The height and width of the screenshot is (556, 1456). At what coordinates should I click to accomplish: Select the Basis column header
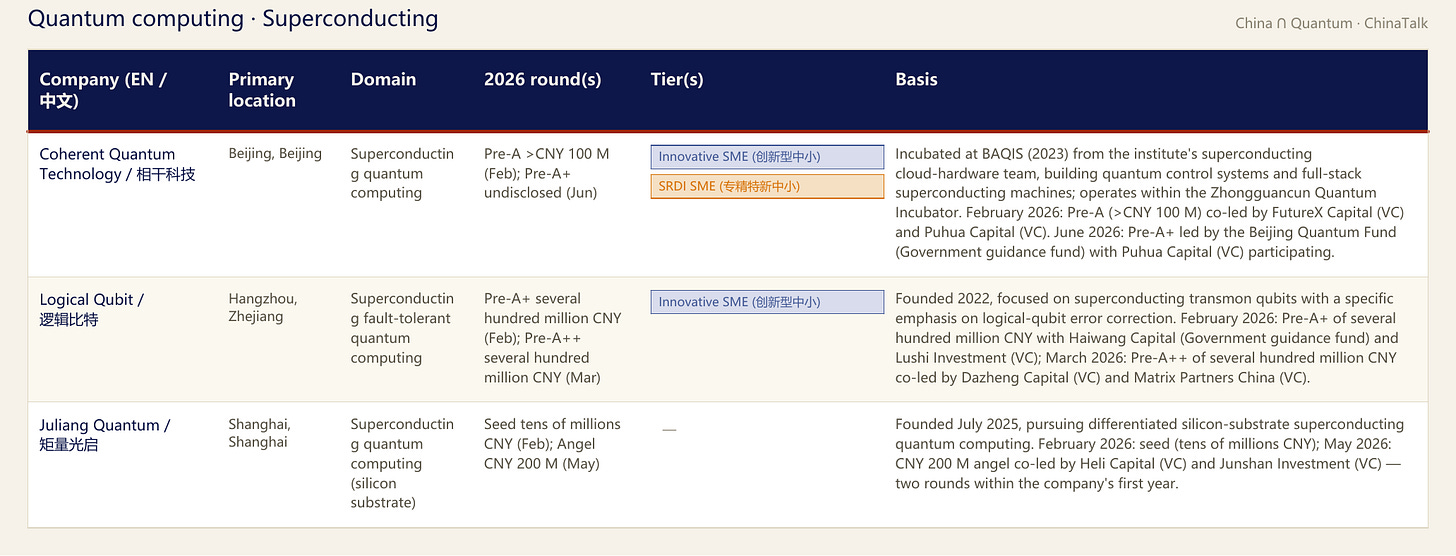point(916,80)
